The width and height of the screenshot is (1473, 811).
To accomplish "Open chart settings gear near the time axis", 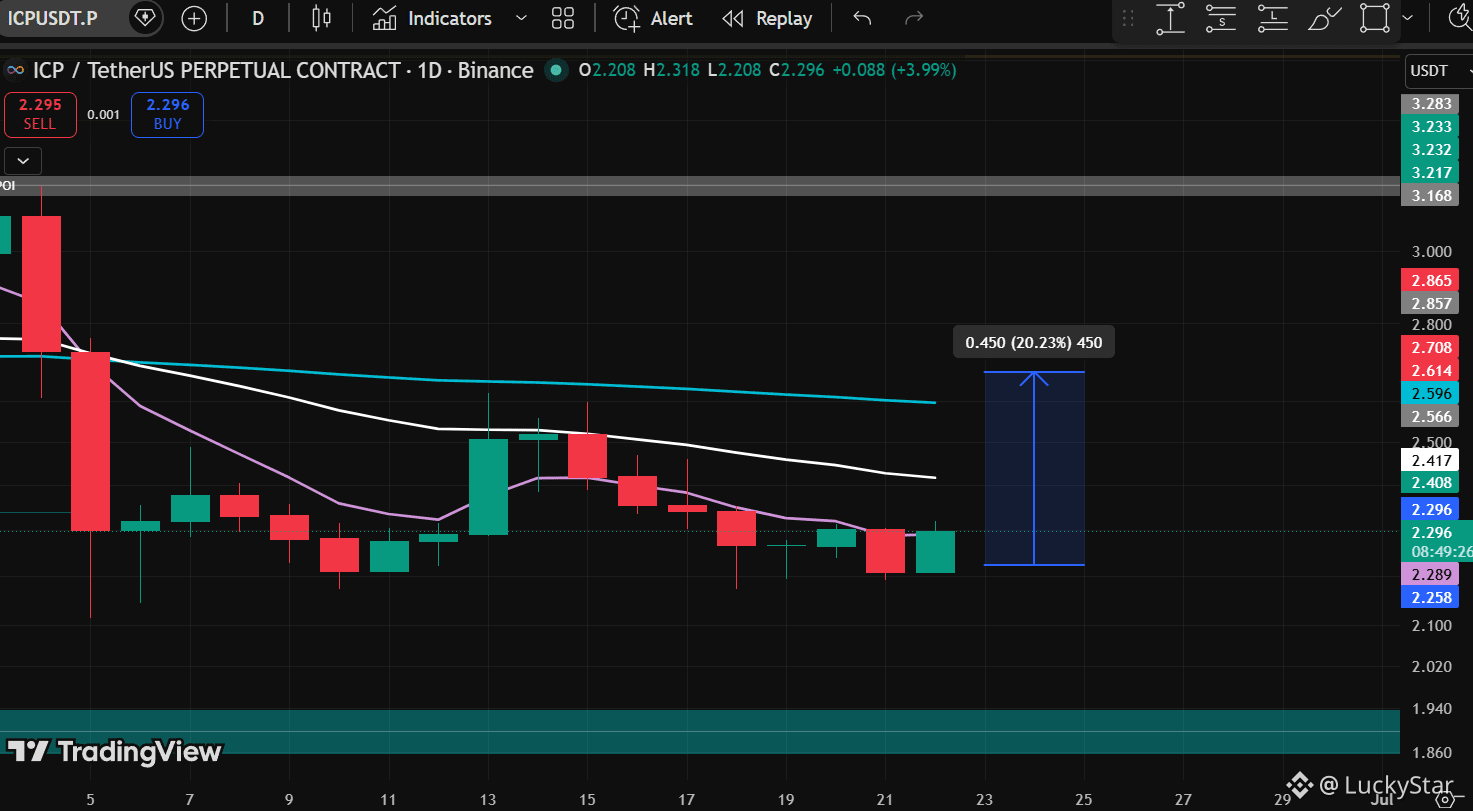I will pyautogui.click(x=1444, y=799).
